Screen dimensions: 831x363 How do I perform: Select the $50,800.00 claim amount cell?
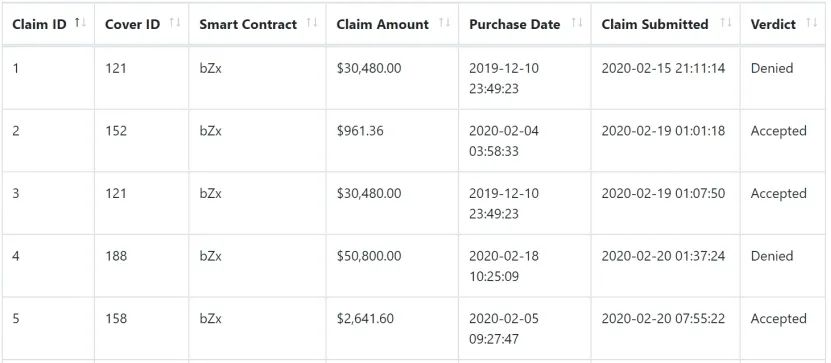(392, 265)
